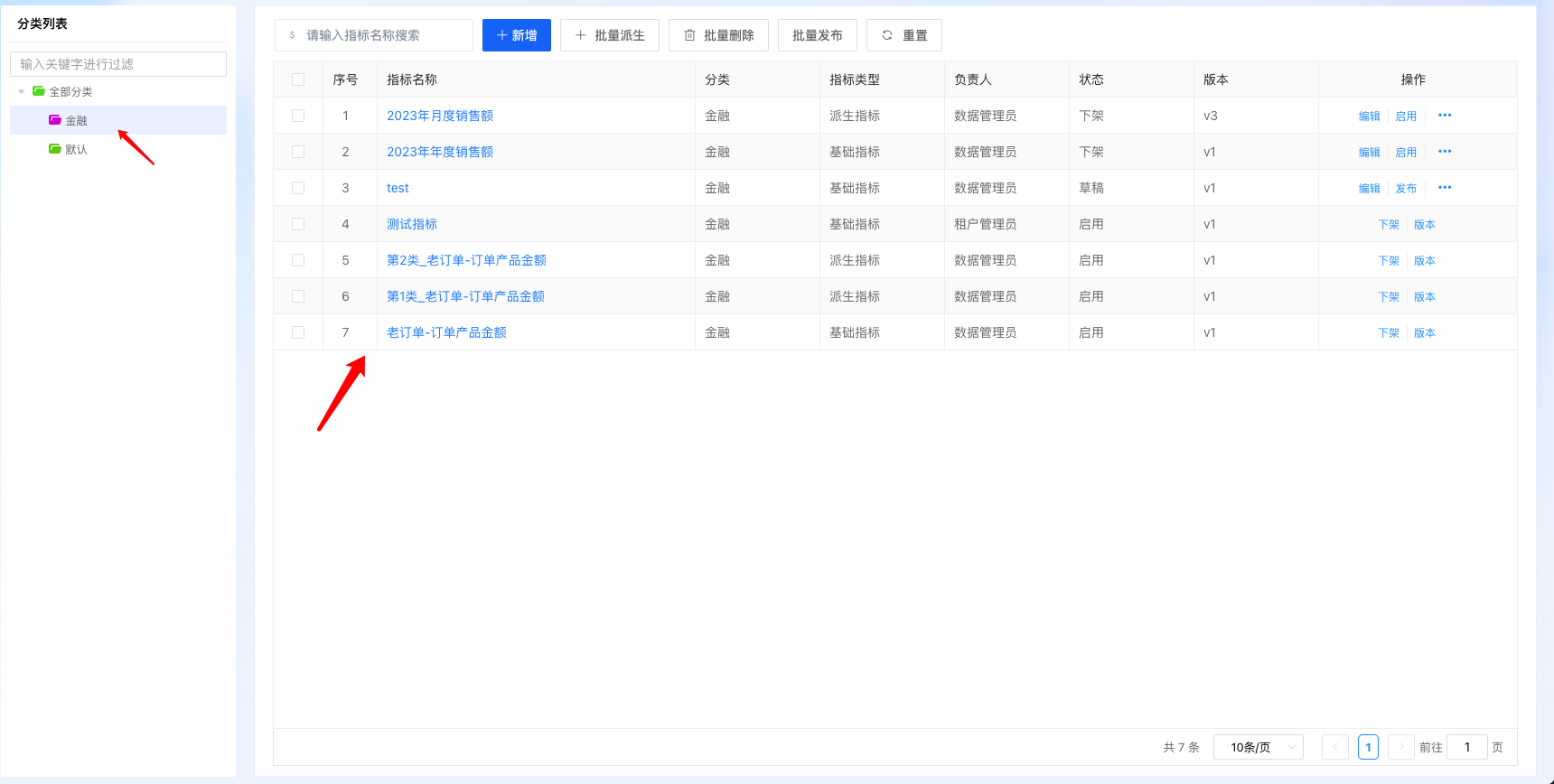Click the three-dot icon in the test row
The width and height of the screenshot is (1554, 784).
tap(1444, 188)
